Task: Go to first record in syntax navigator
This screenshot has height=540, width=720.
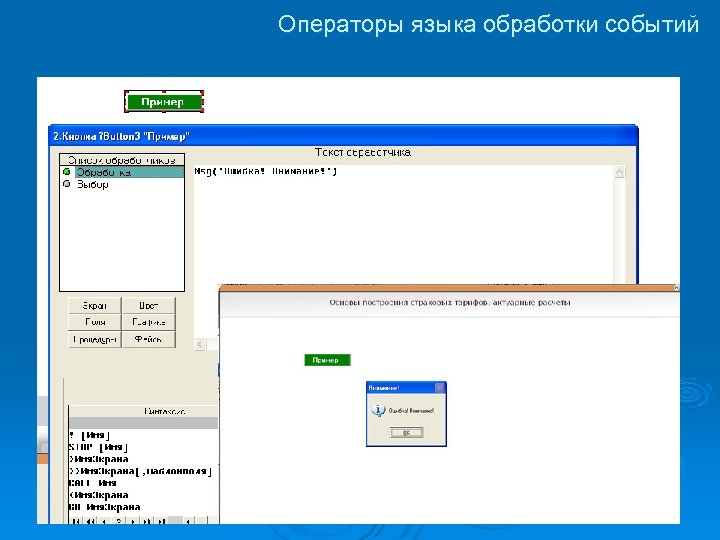Action: pos(76,521)
